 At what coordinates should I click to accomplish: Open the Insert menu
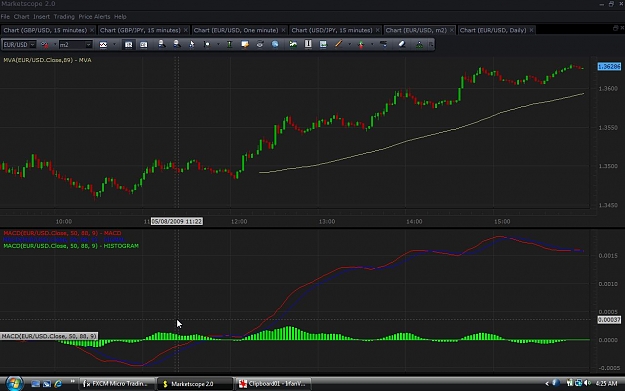coord(41,17)
